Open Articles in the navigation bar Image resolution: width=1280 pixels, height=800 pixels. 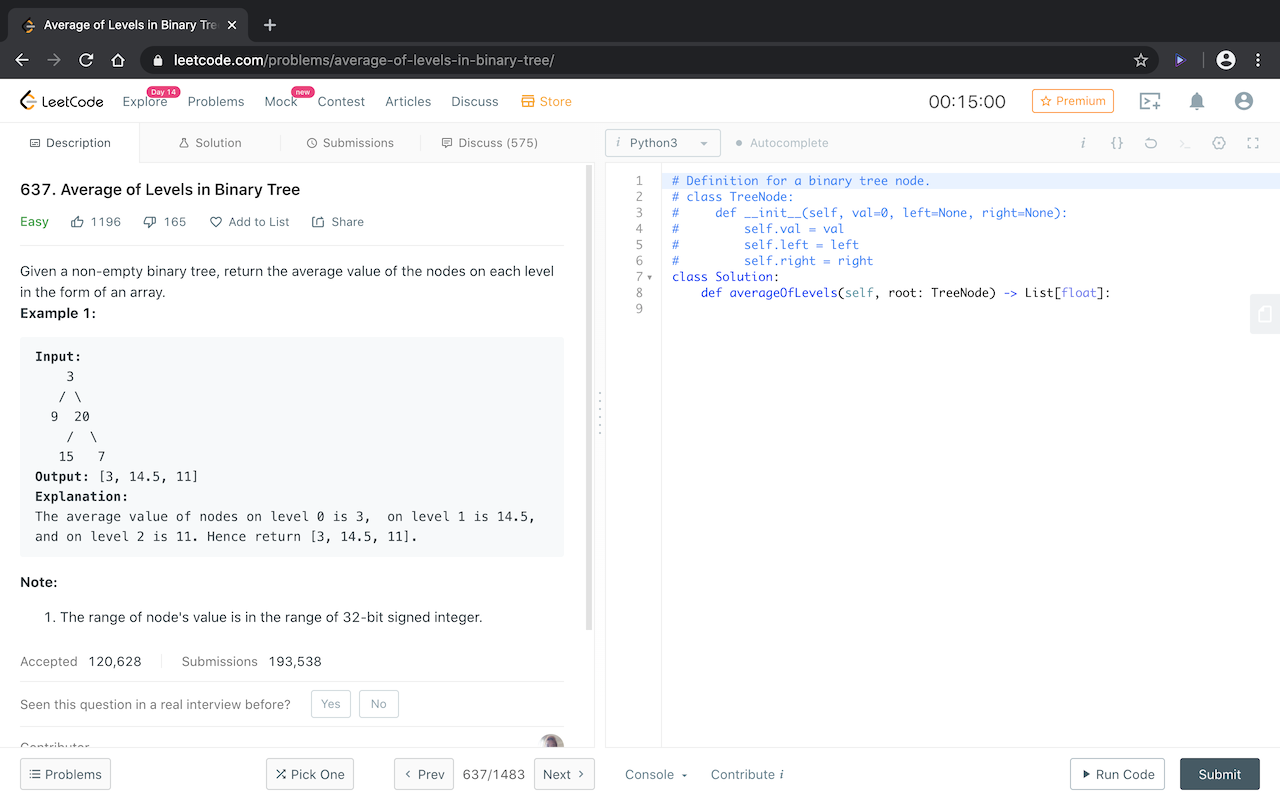(x=408, y=101)
